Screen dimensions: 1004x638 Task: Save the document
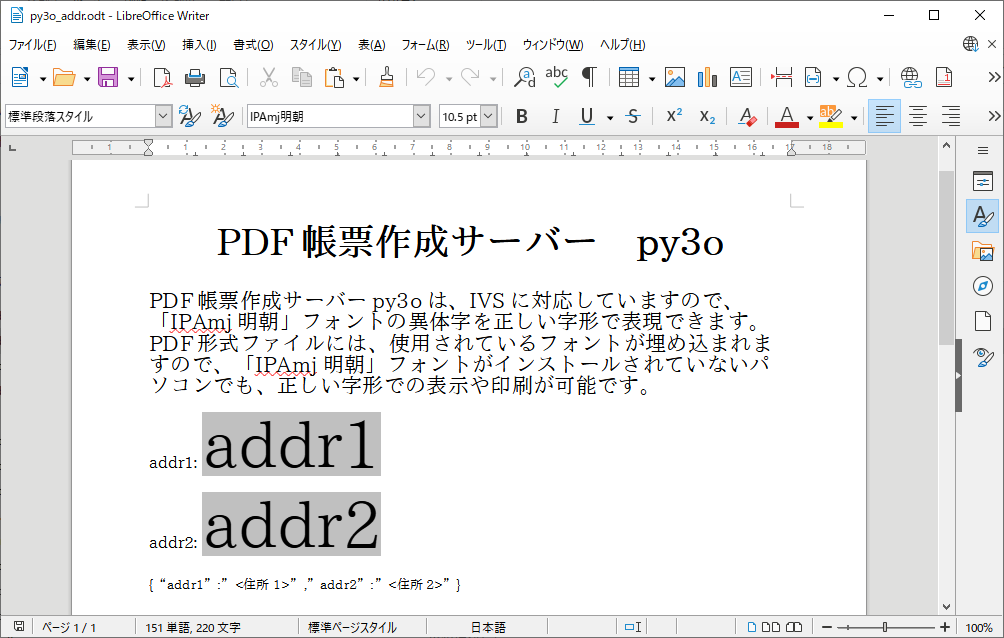(x=108, y=78)
